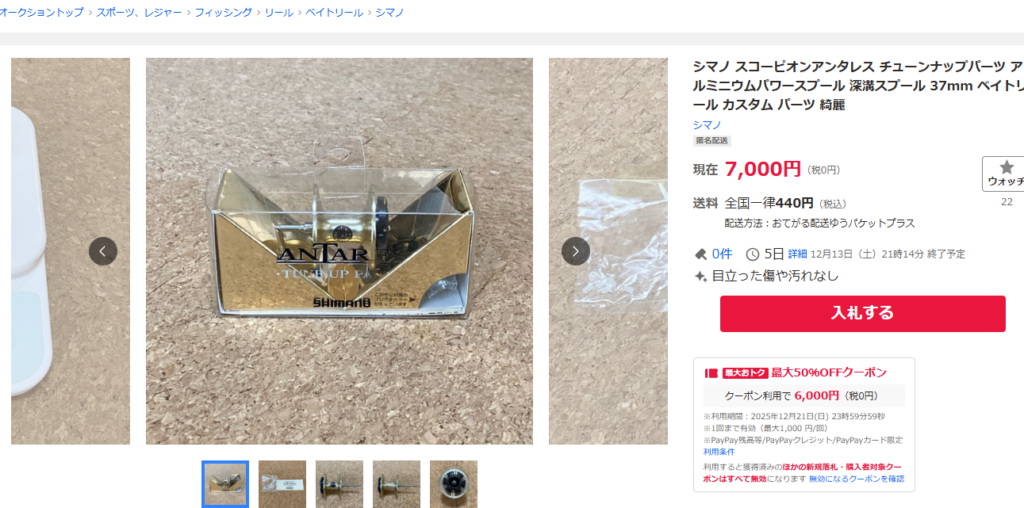Click the bid gavel icon beside 0件
Viewport: 1024px width, 508px height.
coord(700,254)
